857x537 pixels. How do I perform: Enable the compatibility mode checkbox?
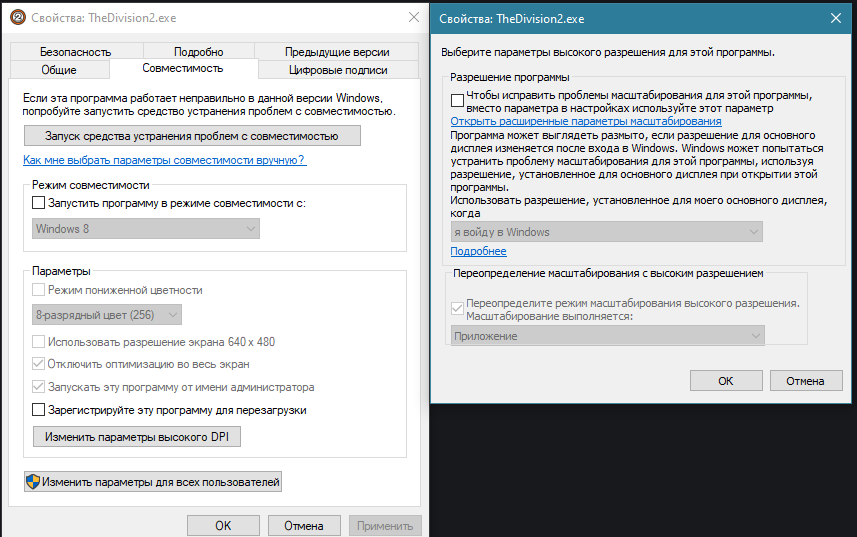39,203
